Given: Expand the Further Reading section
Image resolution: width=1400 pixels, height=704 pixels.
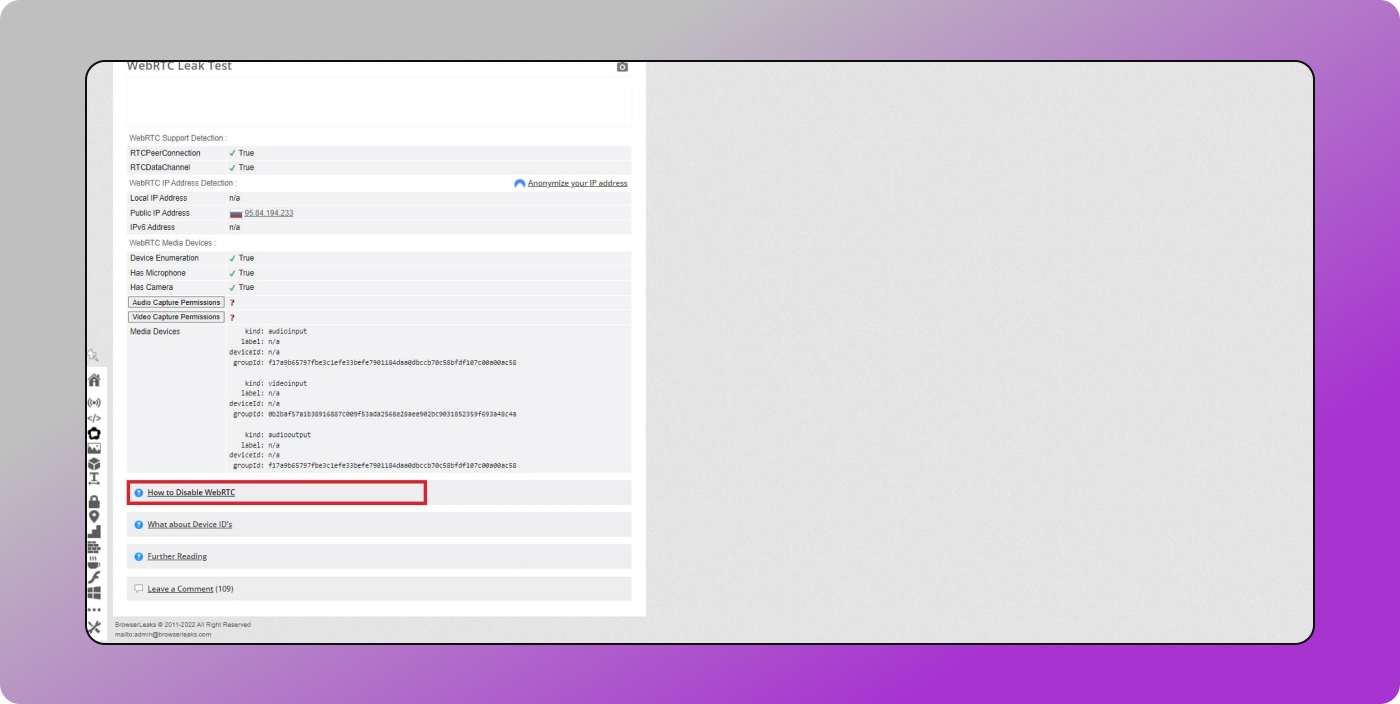Looking at the screenshot, I should 177,557.
